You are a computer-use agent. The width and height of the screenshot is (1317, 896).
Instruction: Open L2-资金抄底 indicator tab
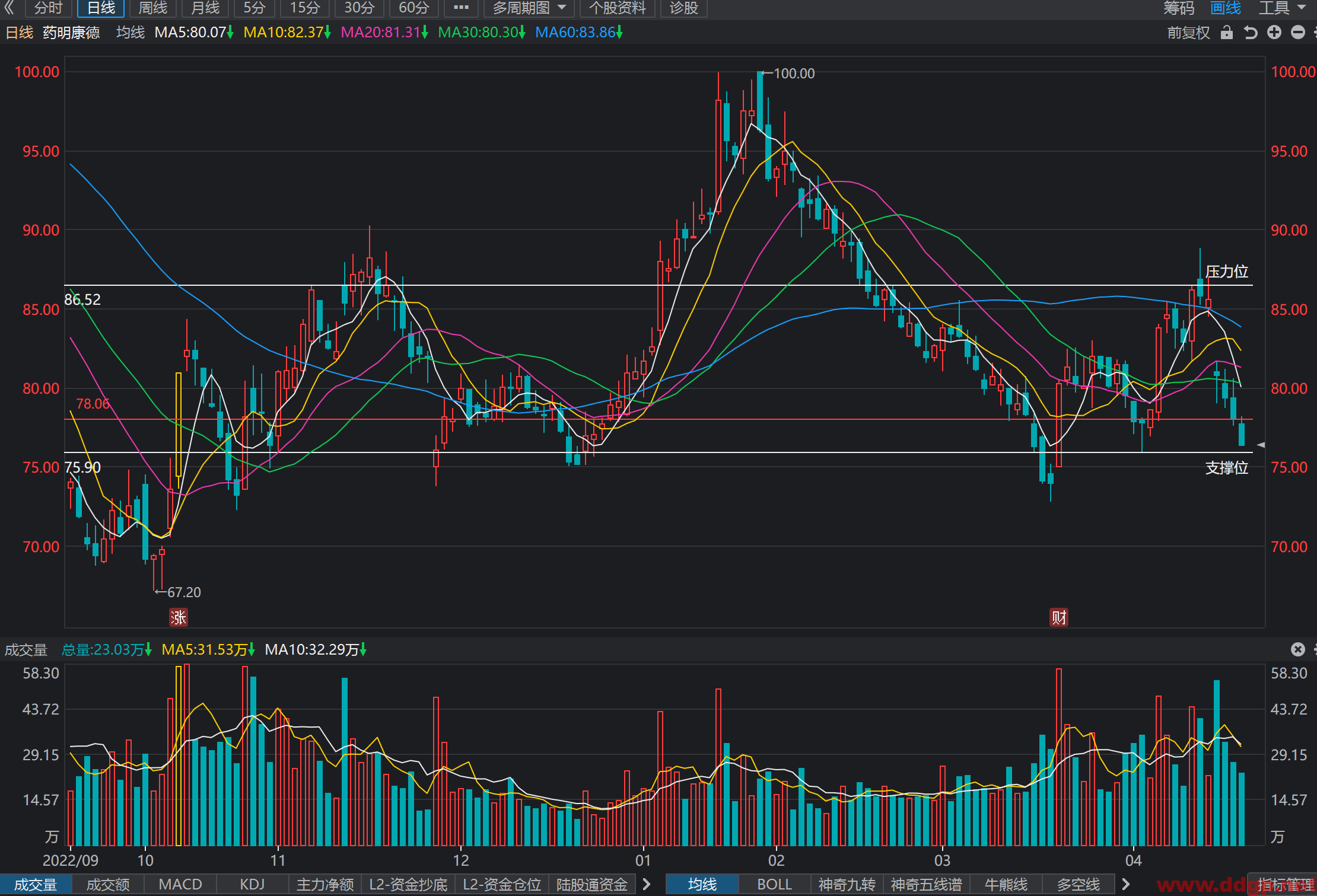click(408, 885)
